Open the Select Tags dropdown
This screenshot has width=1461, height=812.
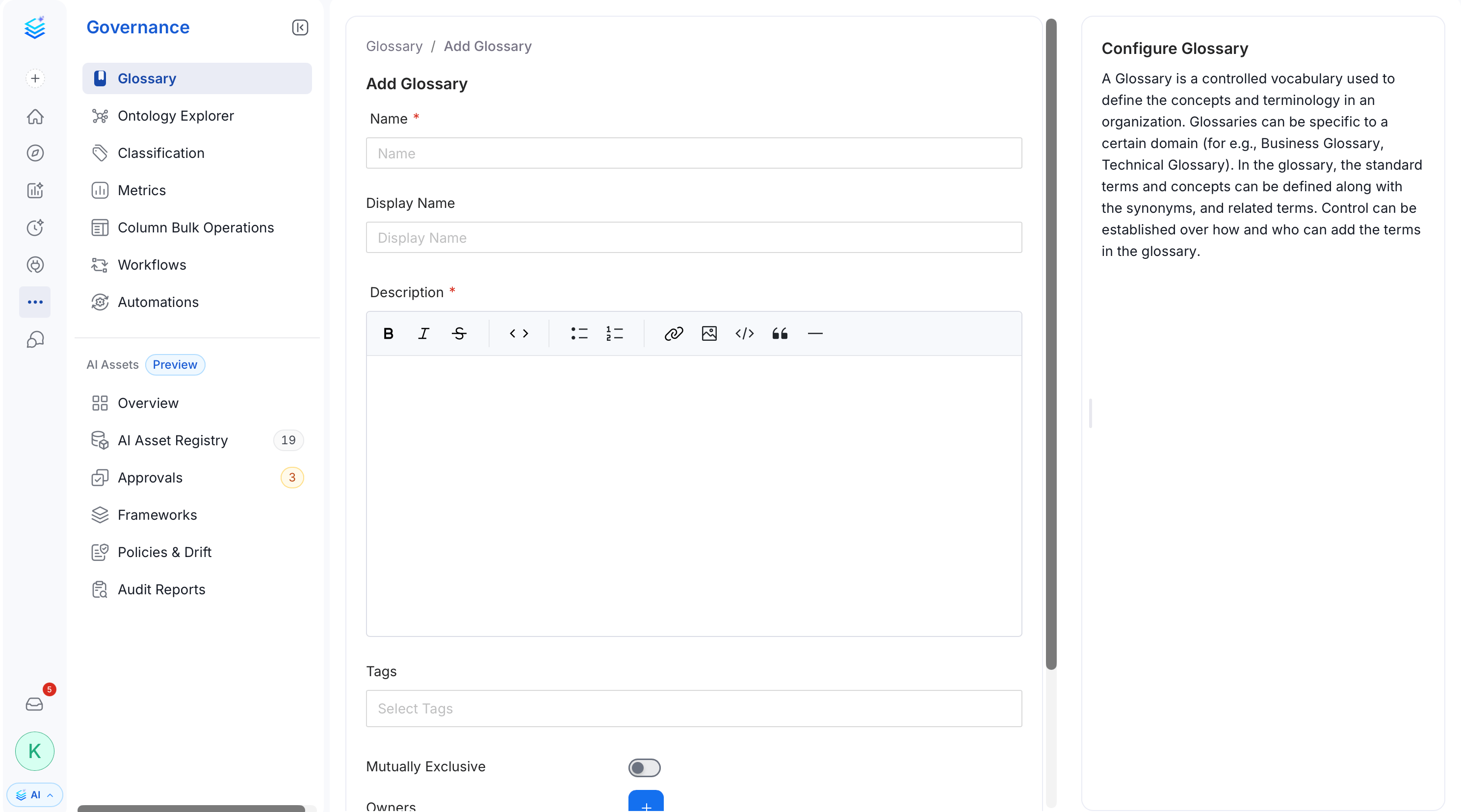tap(694, 708)
